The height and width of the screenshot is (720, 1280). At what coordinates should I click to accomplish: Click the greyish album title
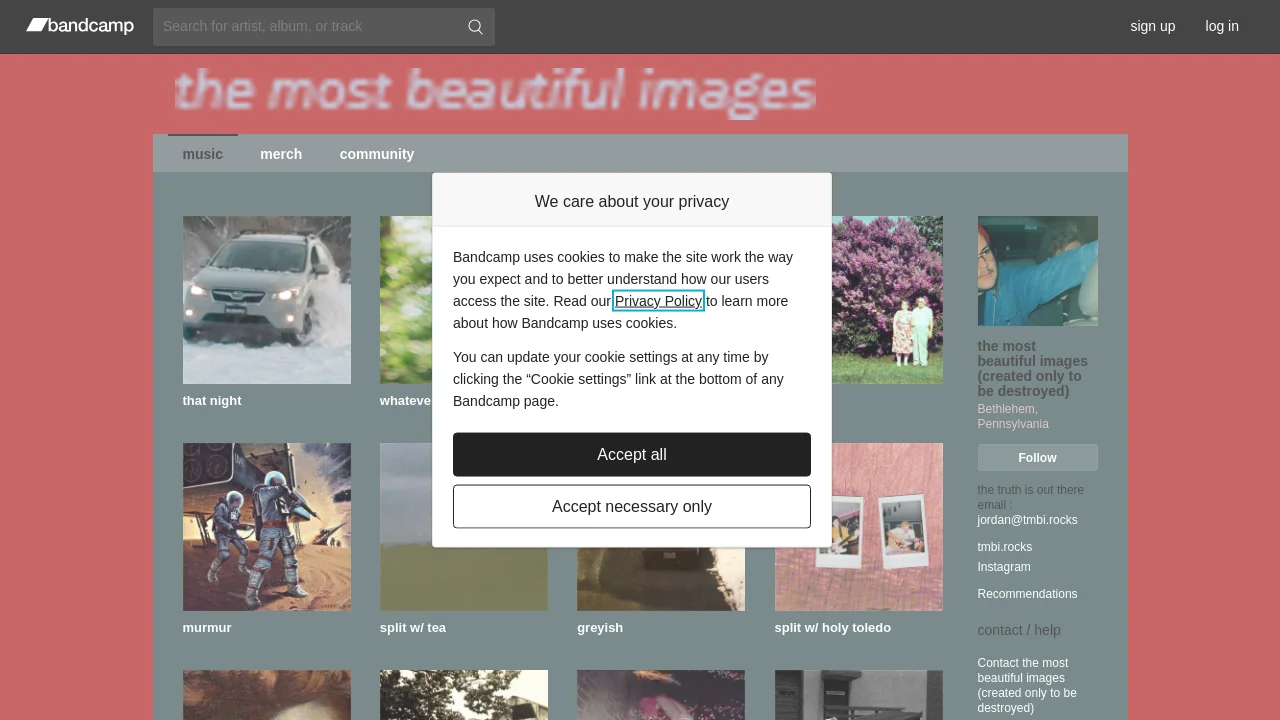click(600, 628)
